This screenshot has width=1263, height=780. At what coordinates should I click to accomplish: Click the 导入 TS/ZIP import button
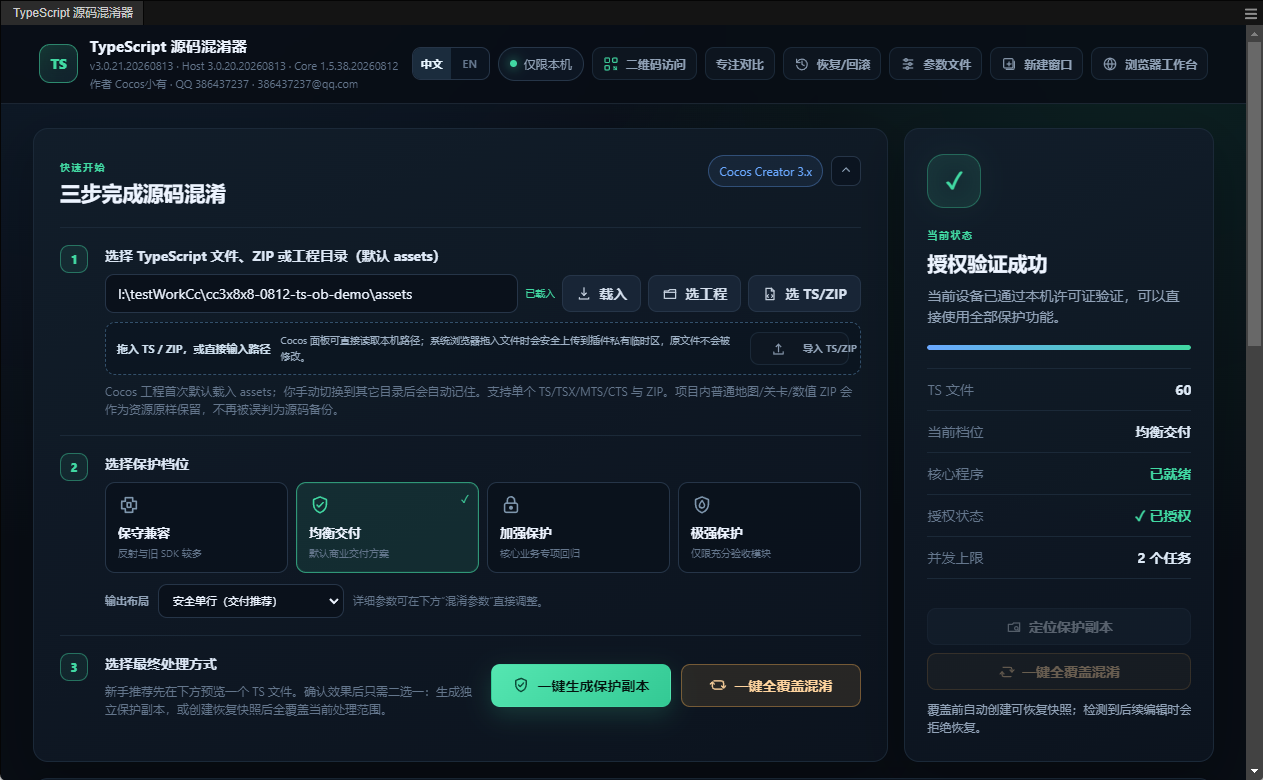click(805, 349)
